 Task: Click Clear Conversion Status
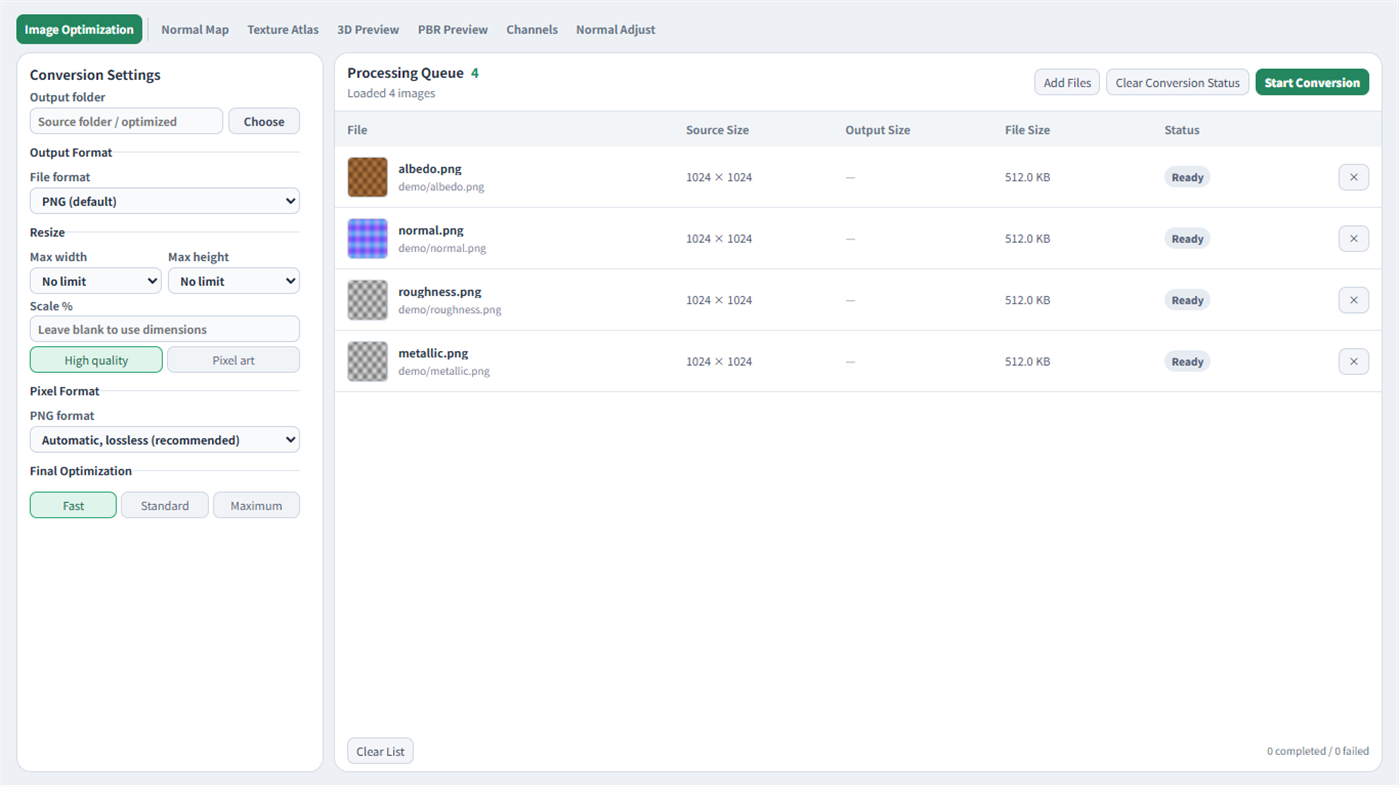1178,82
